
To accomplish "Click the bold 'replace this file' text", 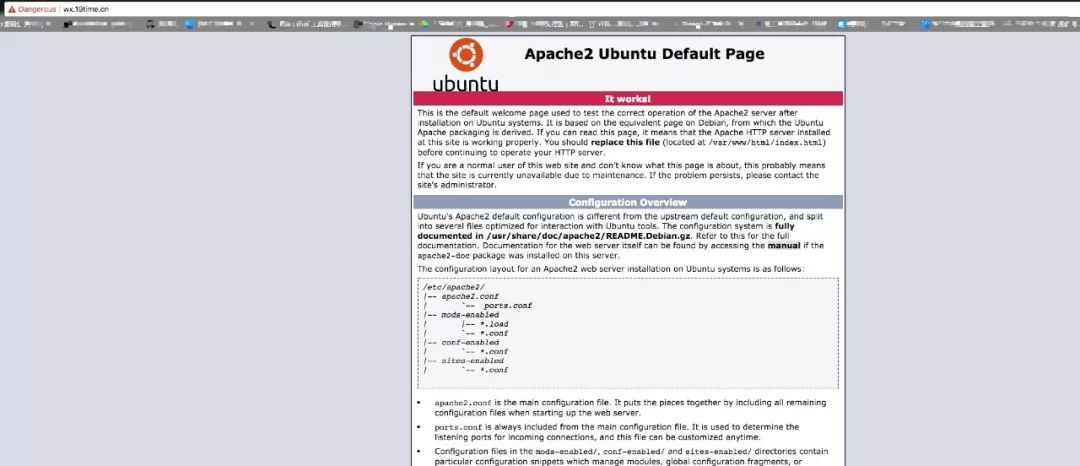I will [x=625, y=142].
